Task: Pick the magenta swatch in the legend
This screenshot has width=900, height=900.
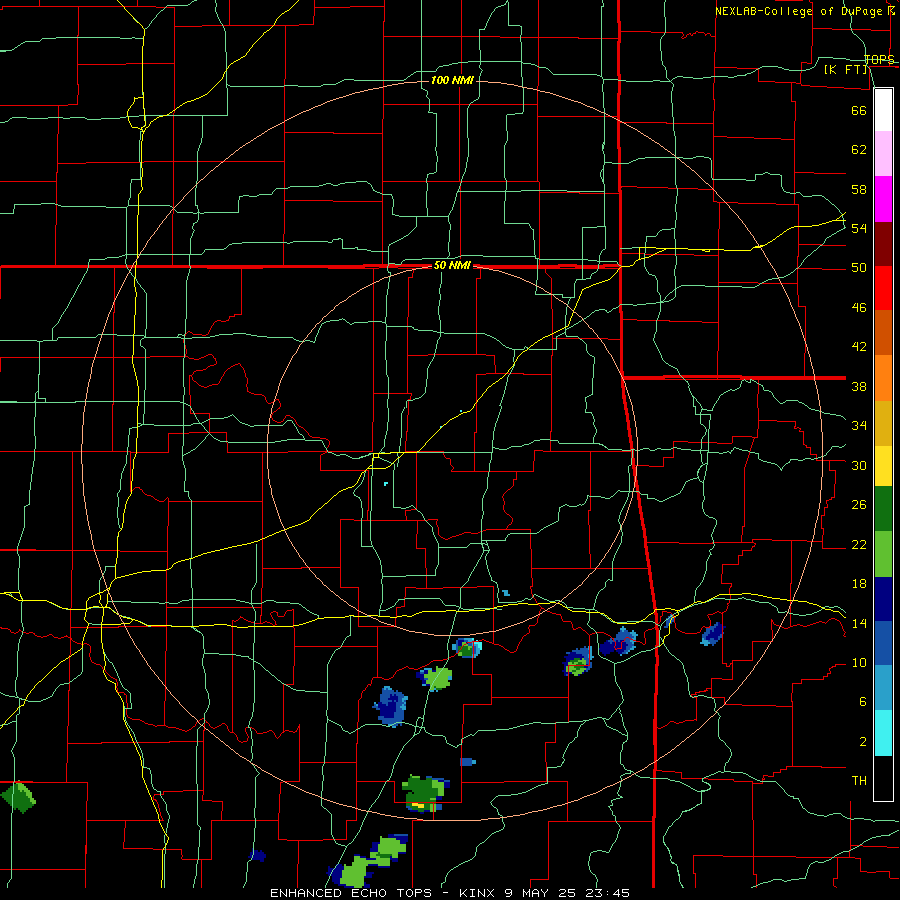Action: pyautogui.click(x=883, y=199)
